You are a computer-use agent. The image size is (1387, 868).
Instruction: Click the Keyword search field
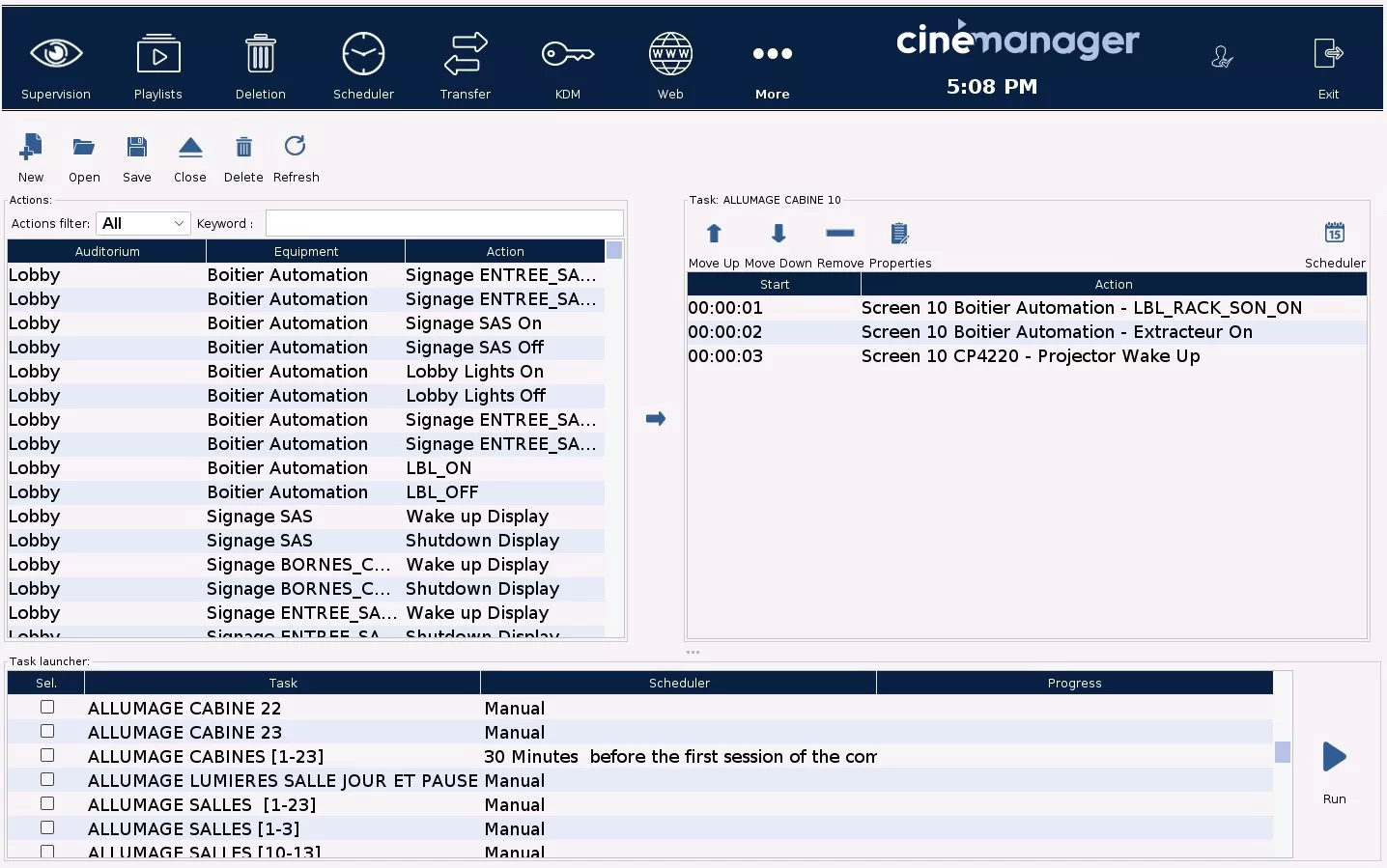coord(444,223)
